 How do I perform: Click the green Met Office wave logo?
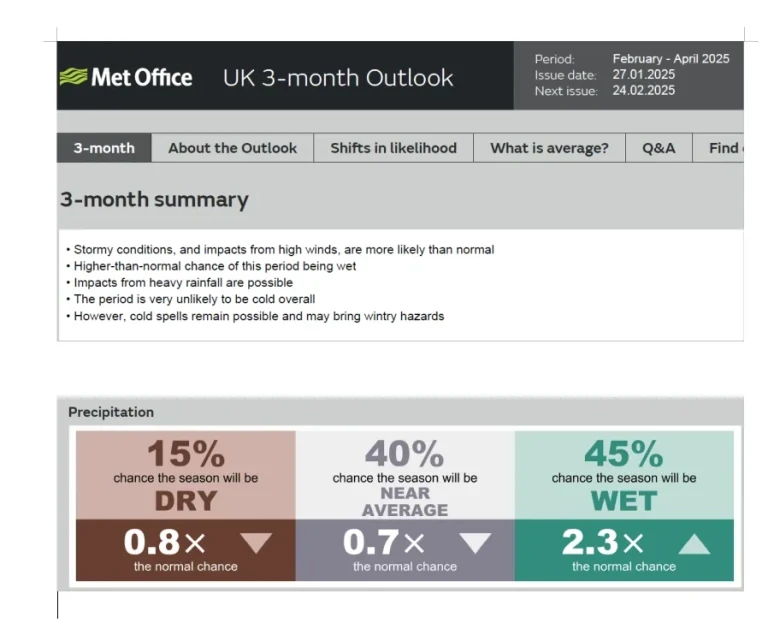(x=73, y=77)
